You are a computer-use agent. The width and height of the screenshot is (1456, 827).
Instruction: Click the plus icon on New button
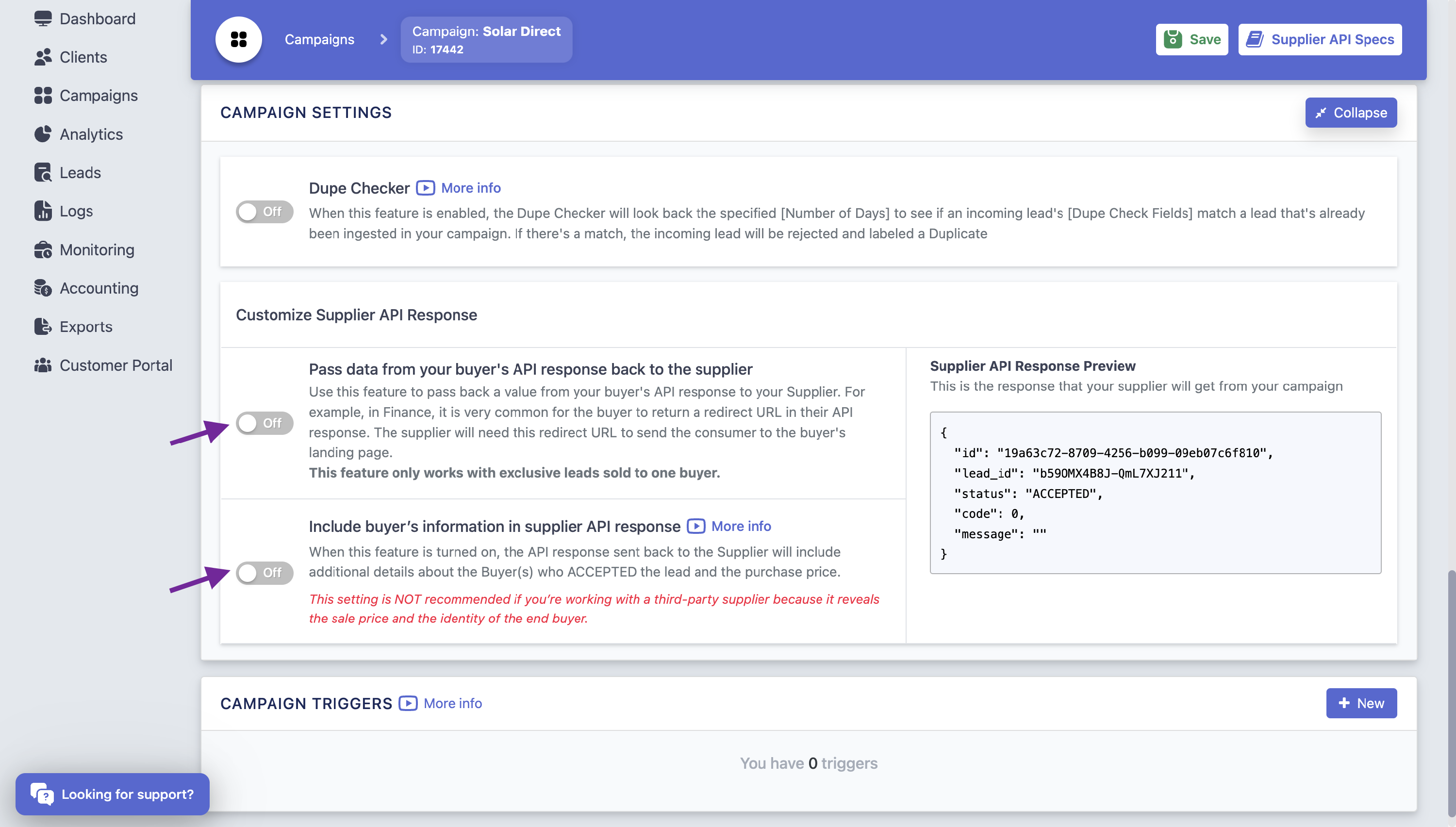coord(1344,704)
